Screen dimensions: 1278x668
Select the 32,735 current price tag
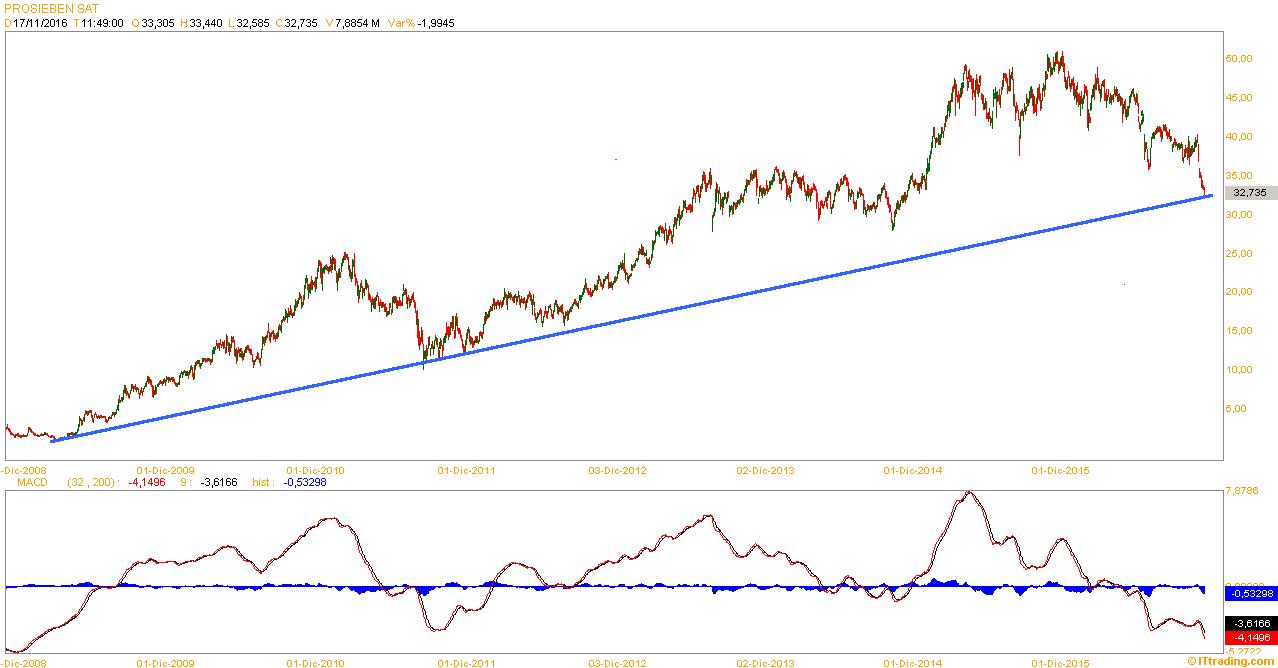click(1250, 193)
